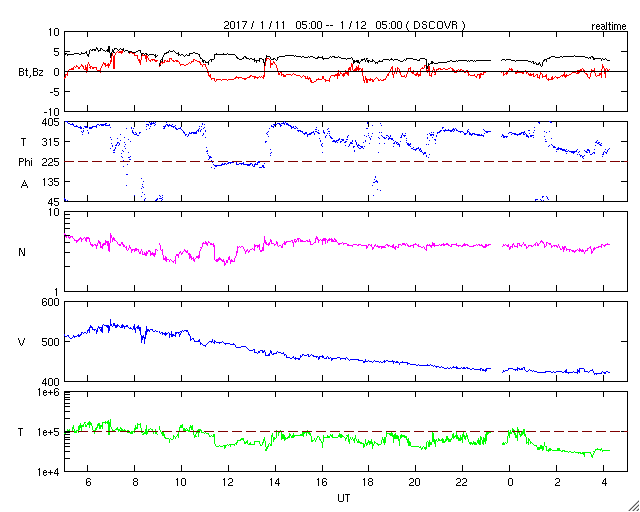Click the 'UT' x-axis label
Screen dimensions: 640x512
click(x=344, y=498)
